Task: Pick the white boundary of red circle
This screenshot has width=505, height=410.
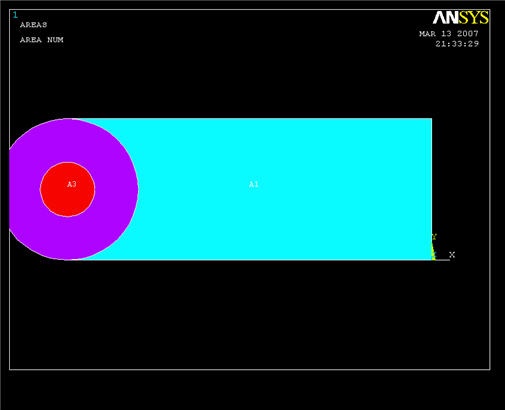Action: 95,189
